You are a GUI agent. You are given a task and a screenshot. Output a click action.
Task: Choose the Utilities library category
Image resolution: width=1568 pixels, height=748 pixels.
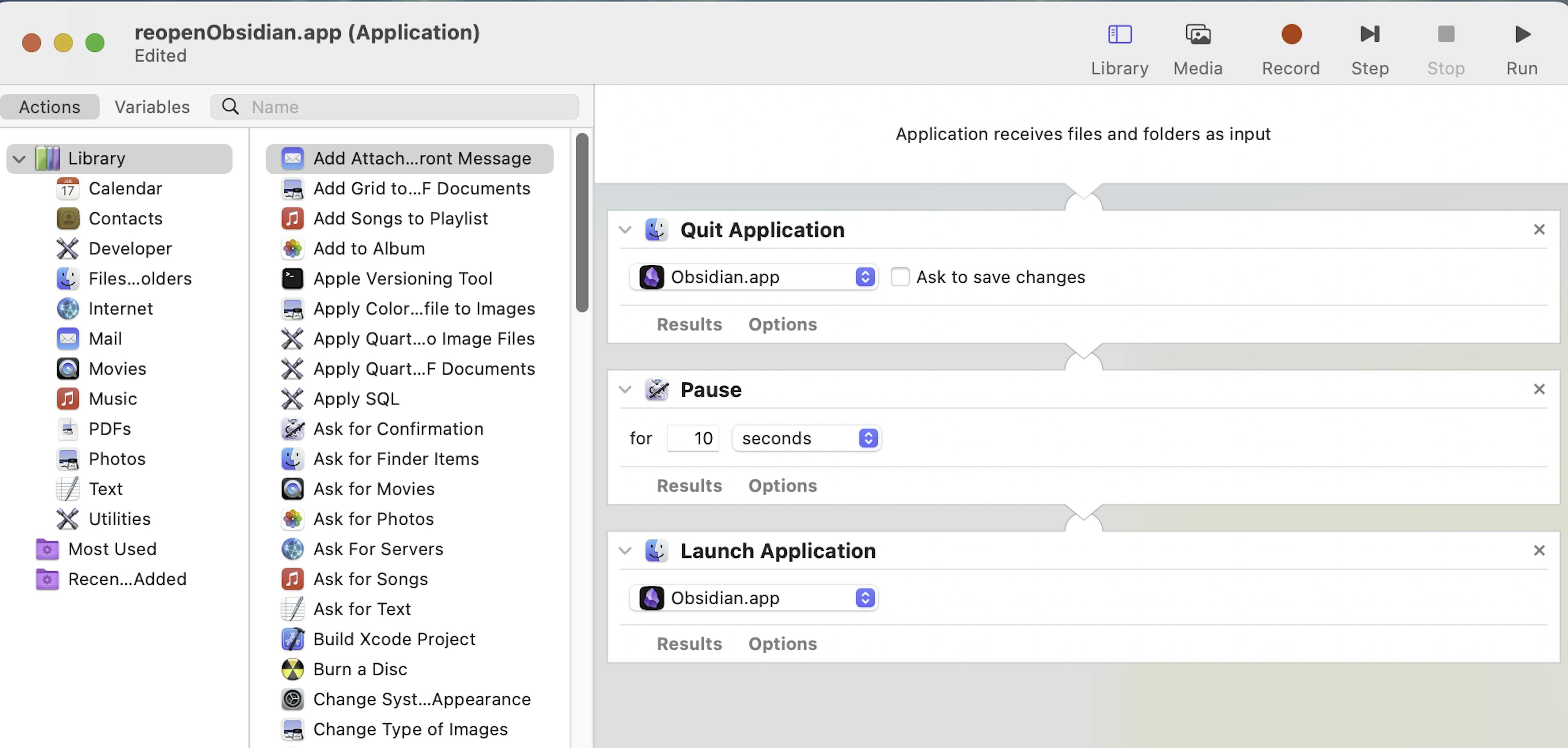point(119,519)
